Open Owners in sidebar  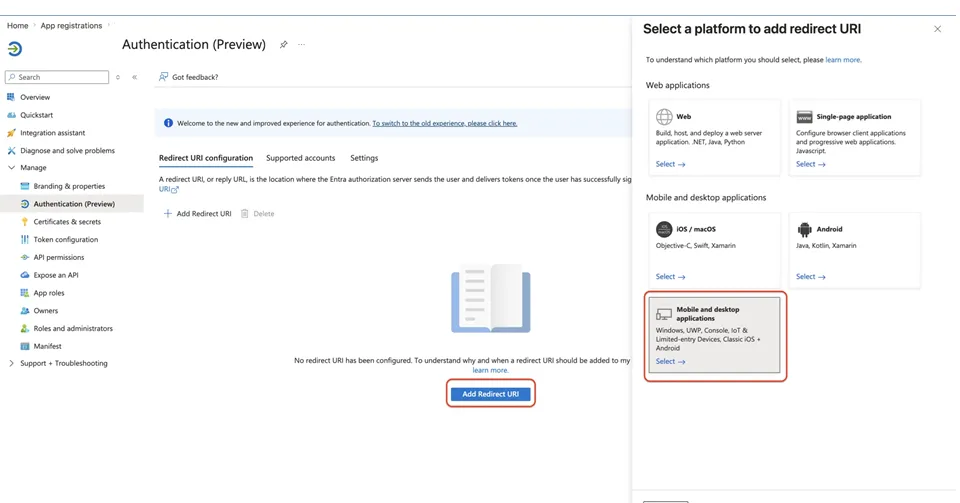(46, 310)
